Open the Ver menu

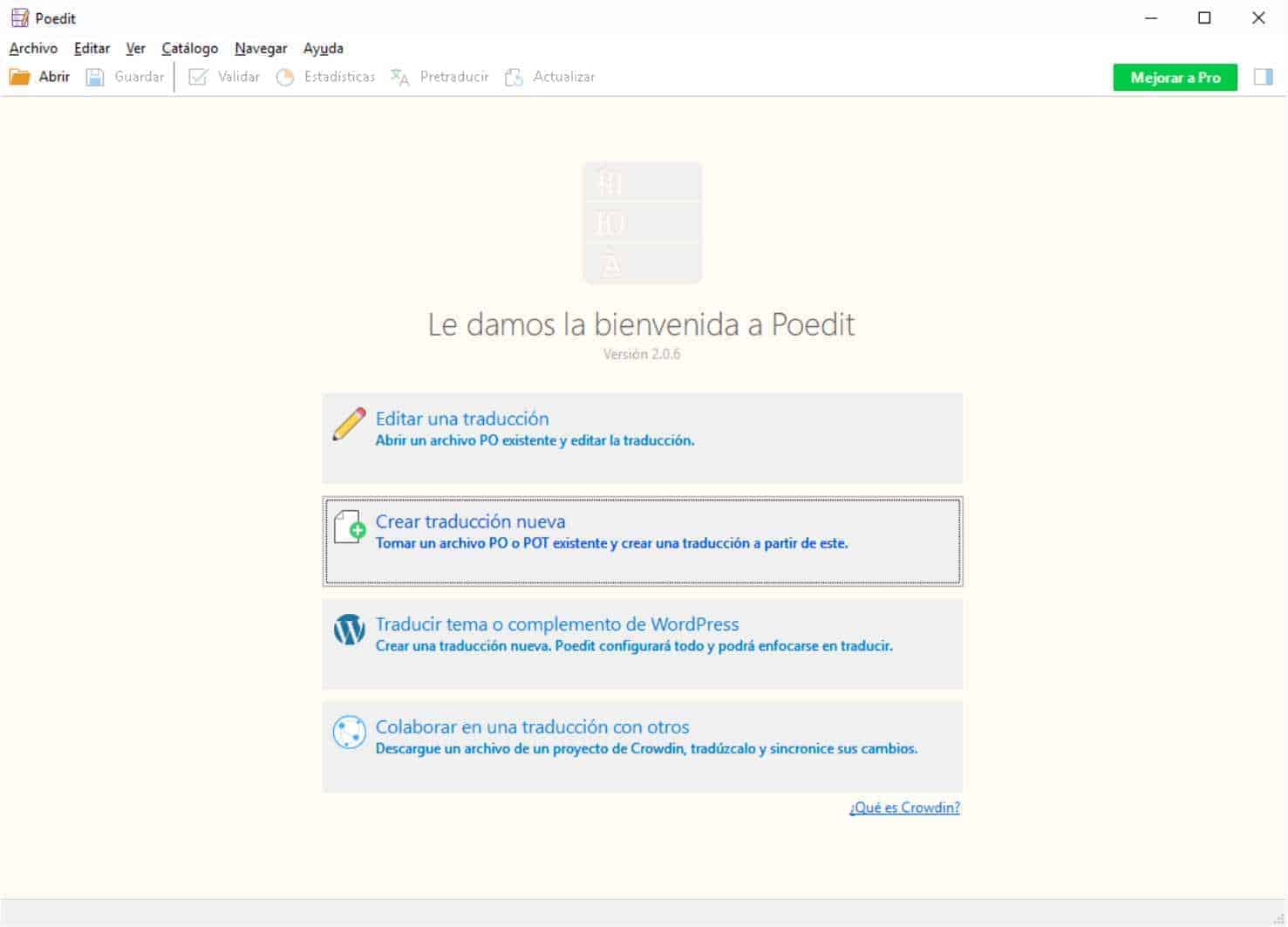point(135,48)
